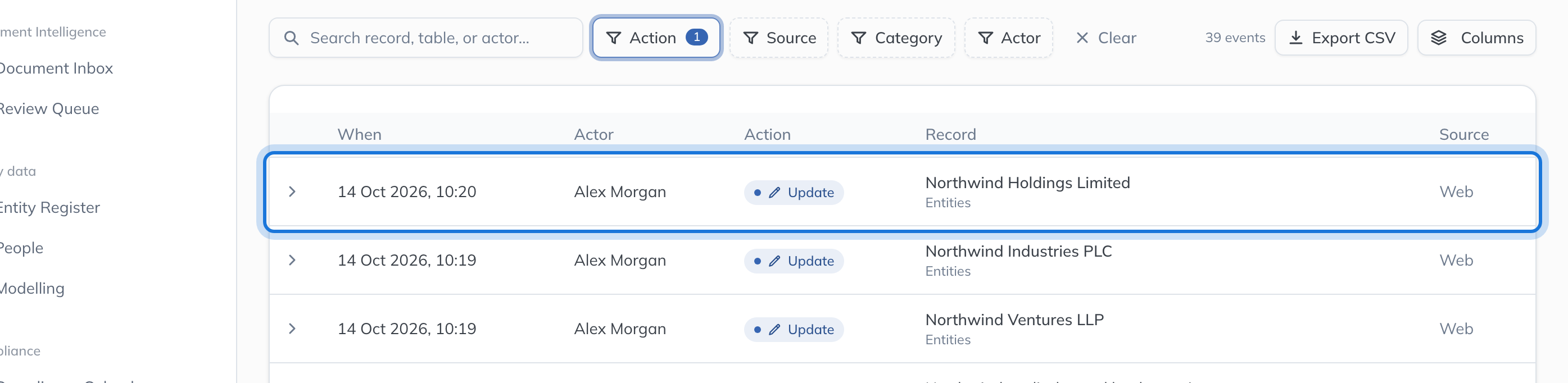Click the When column header

click(359, 134)
